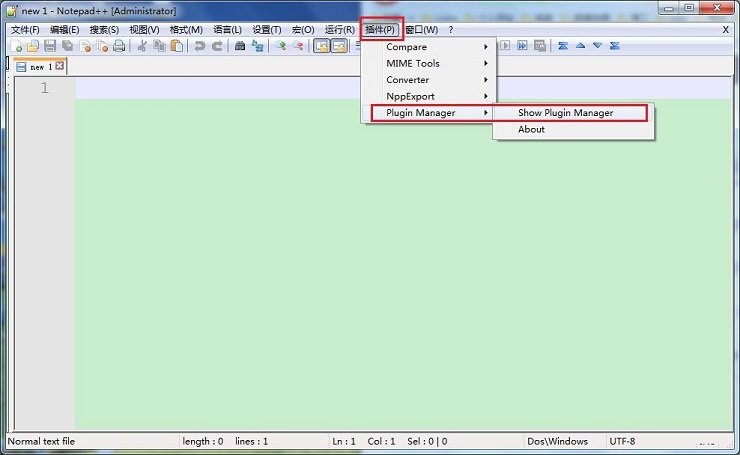
Task: Close the new 1 tab
Action: (59, 66)
